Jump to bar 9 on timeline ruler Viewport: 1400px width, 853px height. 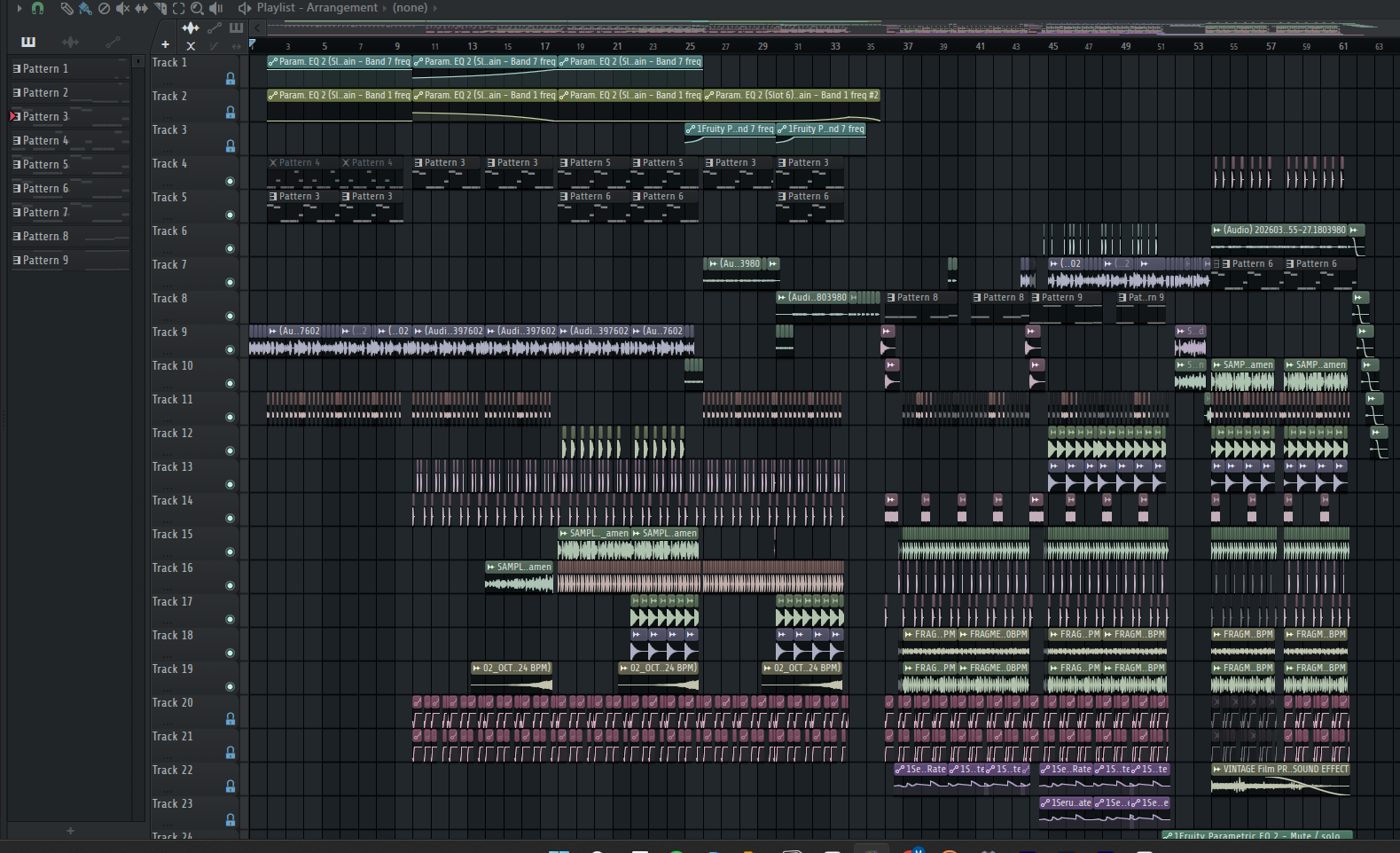coord(397,46)
